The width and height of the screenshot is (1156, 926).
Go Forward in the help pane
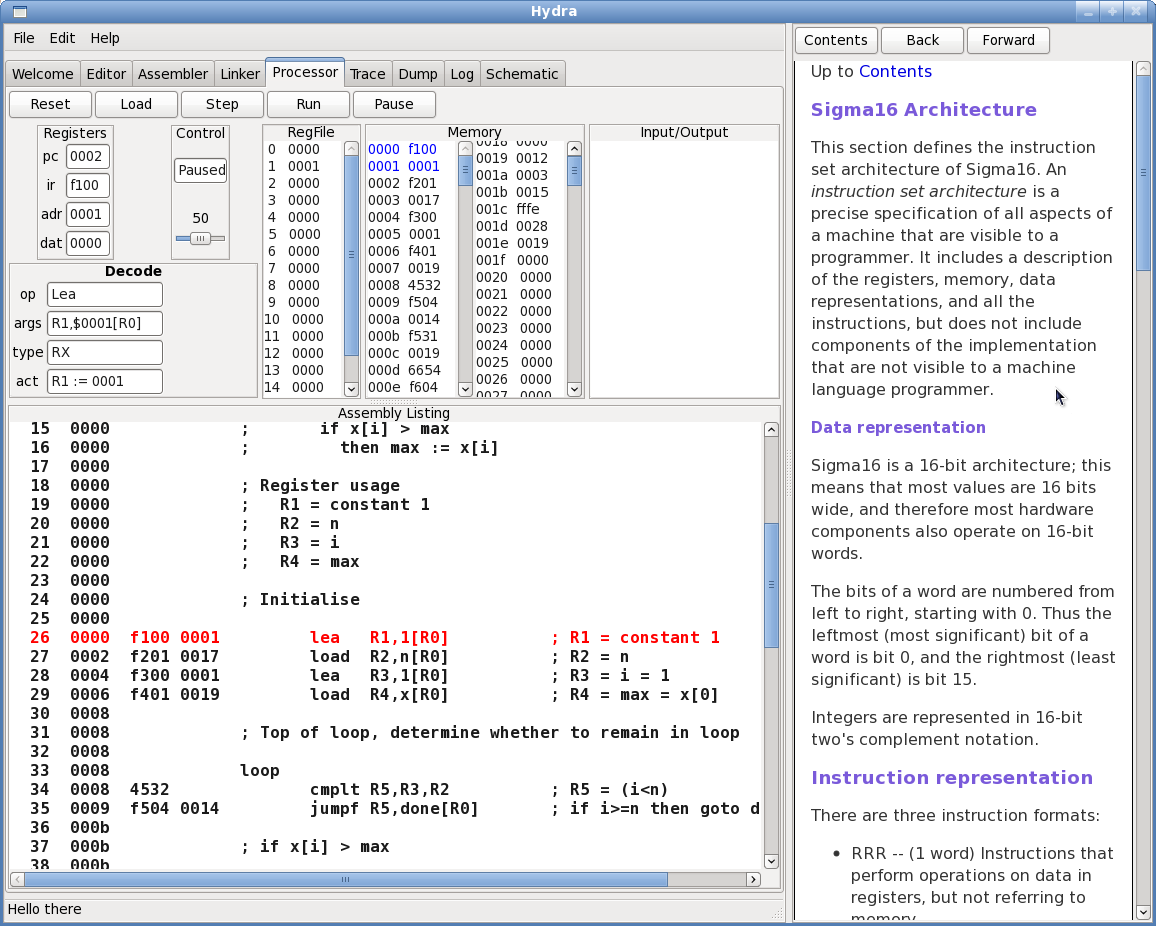click(x=1009, y=41)
